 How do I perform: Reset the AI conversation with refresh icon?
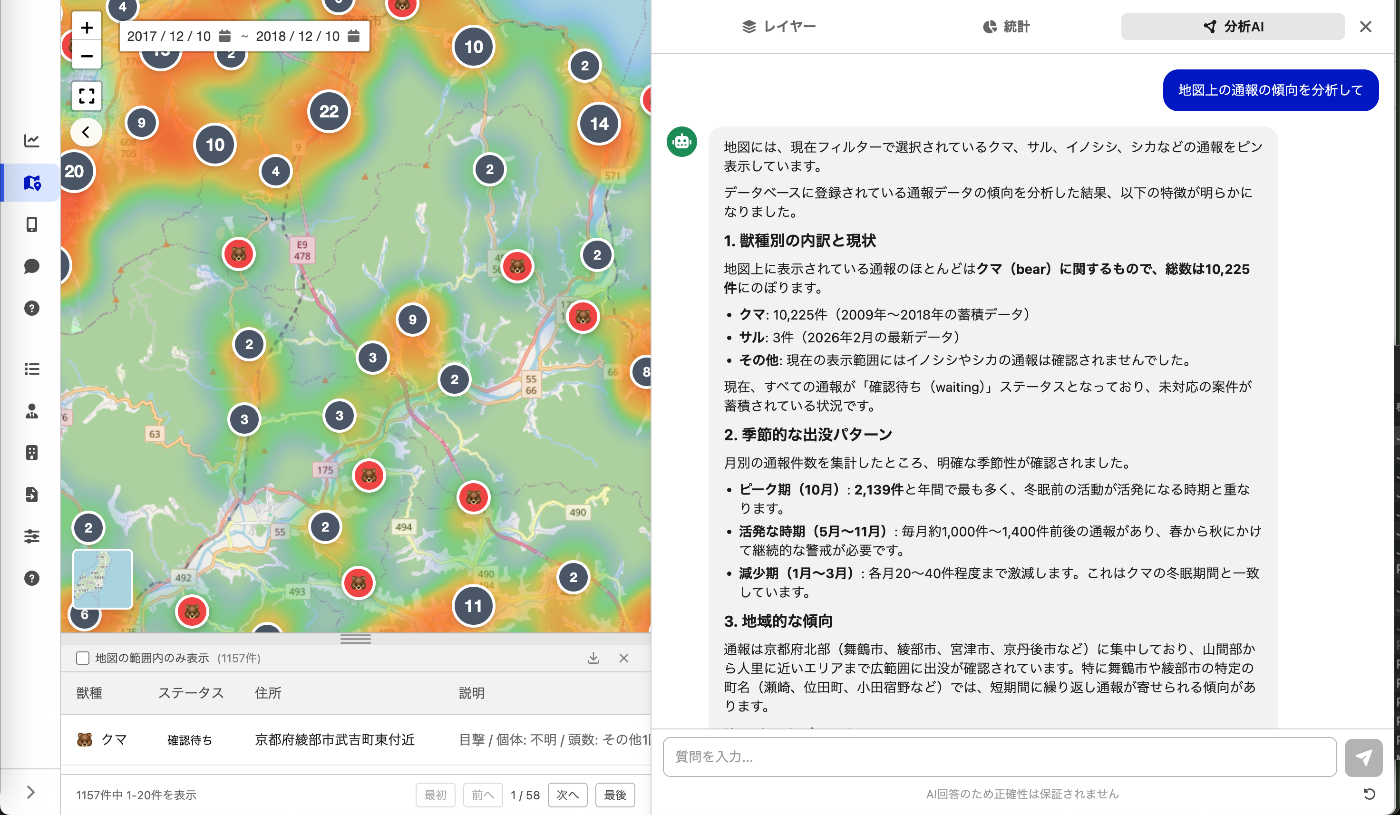pyautogui.click(x=1369, y=794)
